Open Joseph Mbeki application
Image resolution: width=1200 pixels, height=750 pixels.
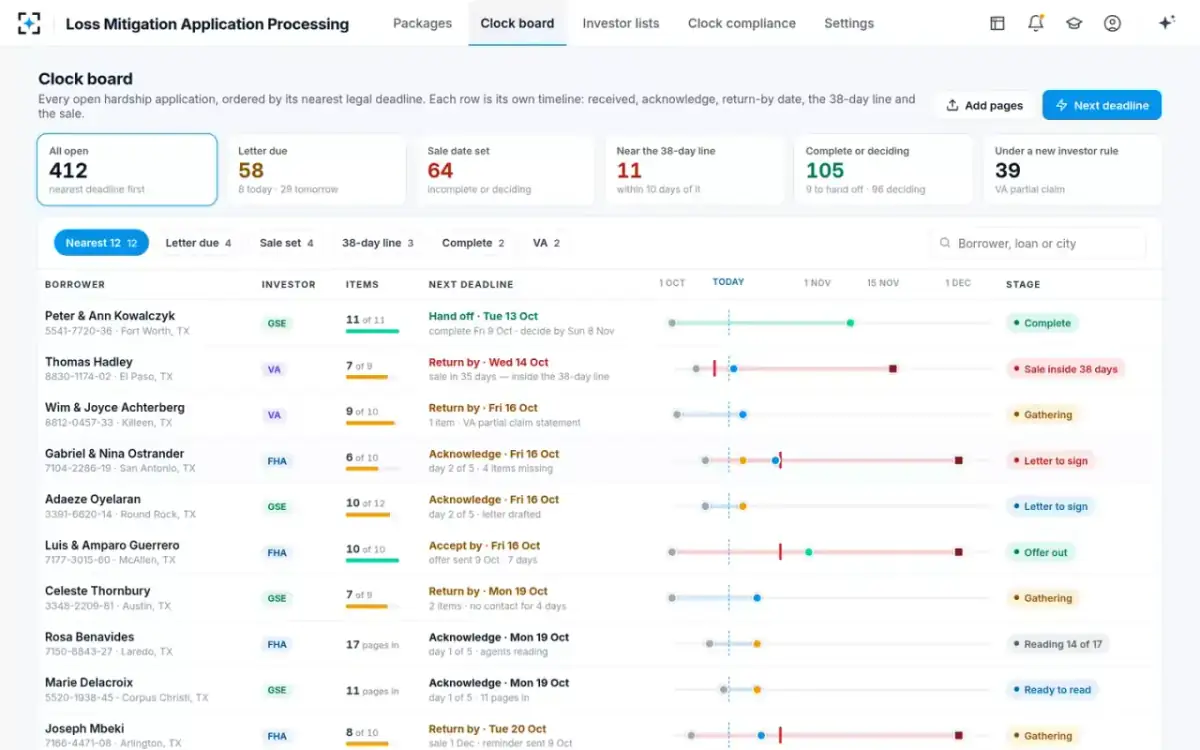pos(600,732)
